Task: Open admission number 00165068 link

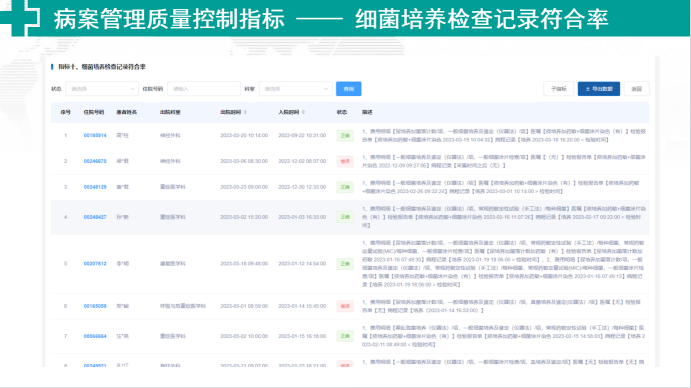Action: (95, 306)
